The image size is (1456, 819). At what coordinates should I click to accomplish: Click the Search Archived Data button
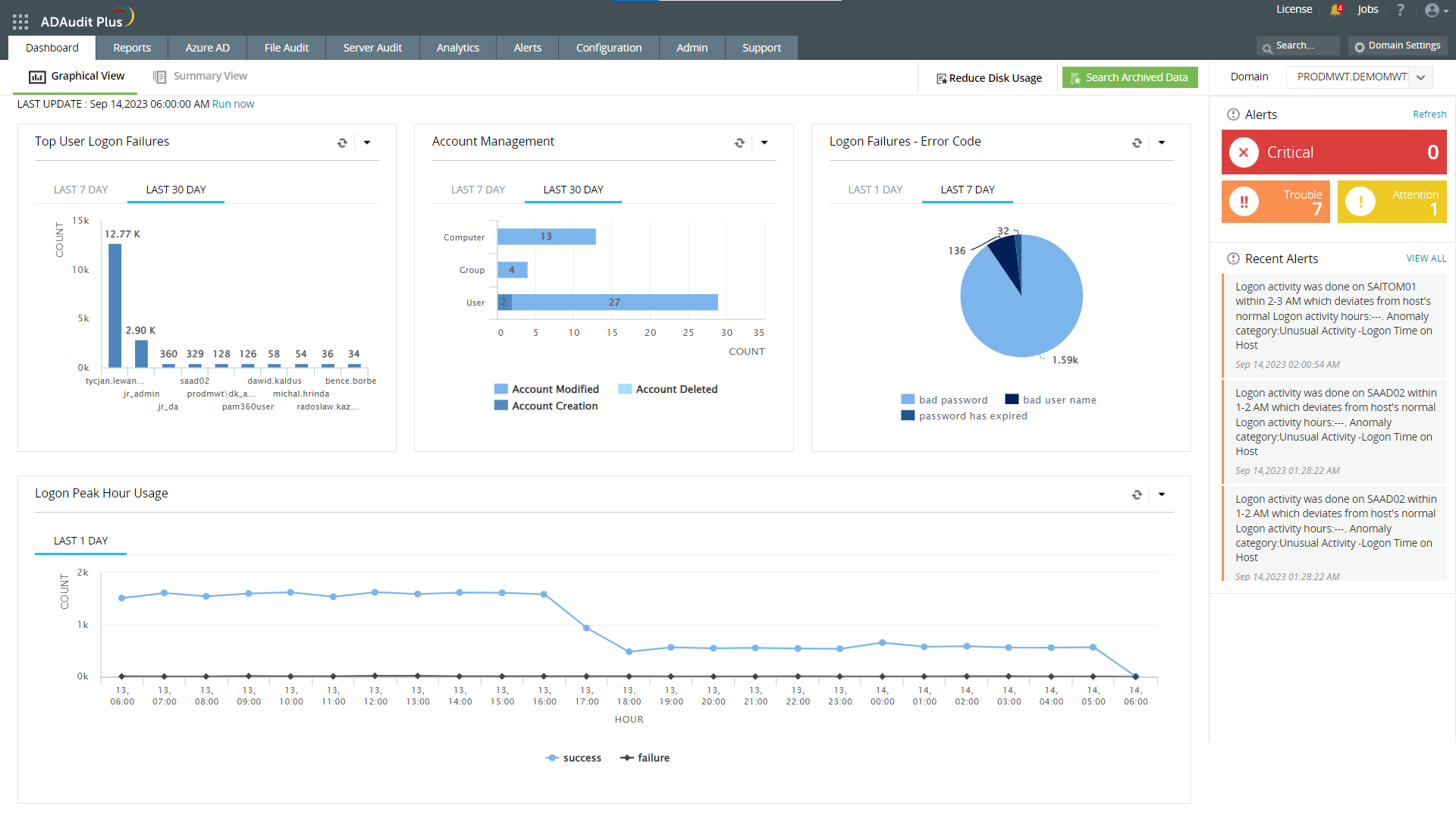click(x=1129, y=77)
